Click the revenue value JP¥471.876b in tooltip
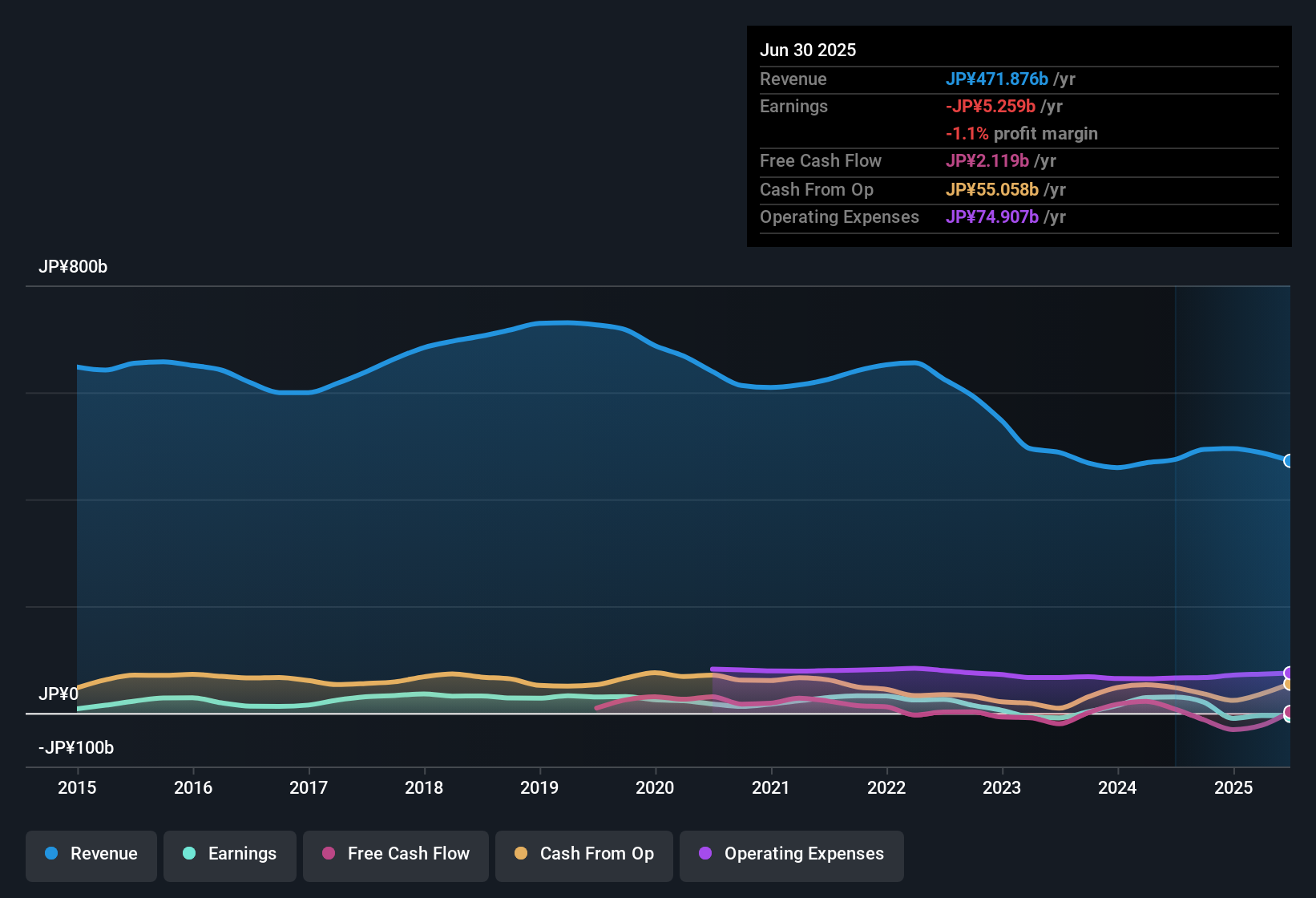This screenshot has height=898, width=1316. click(x=997, y=79)
